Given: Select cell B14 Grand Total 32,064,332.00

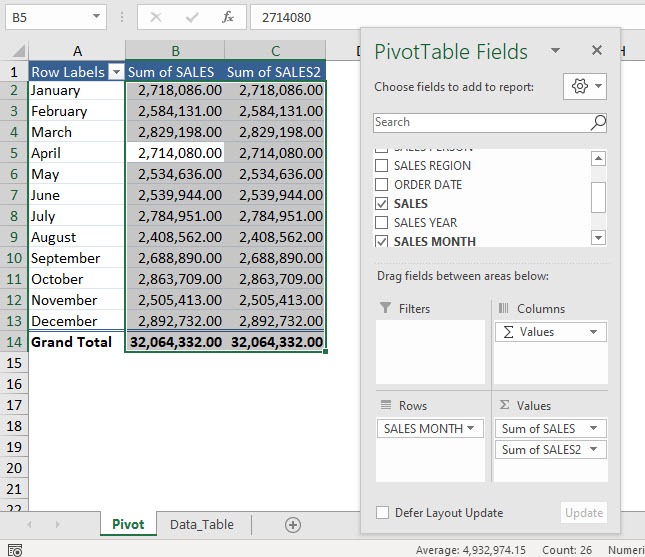Looking at the screenshot, I should pos(175,342).
